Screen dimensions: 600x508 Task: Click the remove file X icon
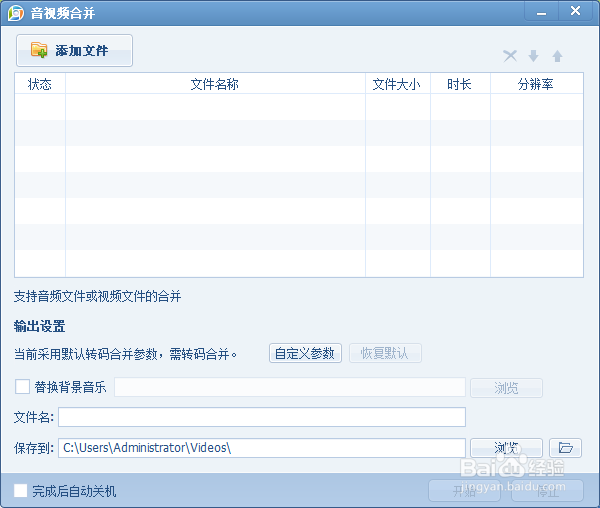point(510,56)
